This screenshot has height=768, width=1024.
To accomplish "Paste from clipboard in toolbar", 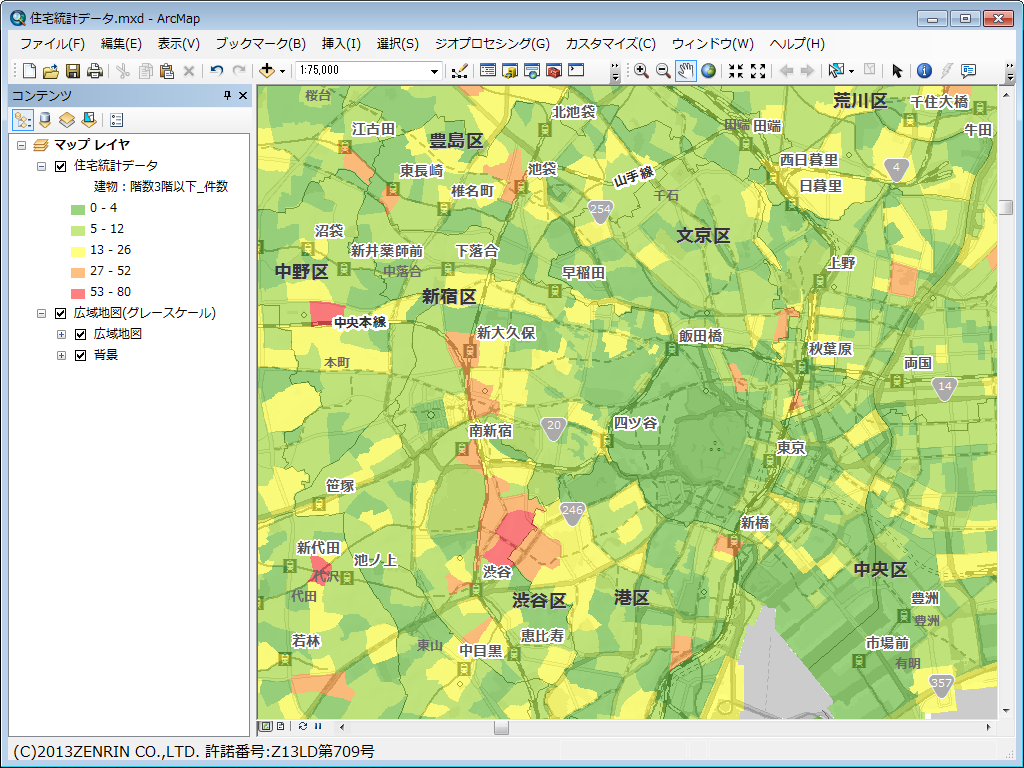I will 167,71.
